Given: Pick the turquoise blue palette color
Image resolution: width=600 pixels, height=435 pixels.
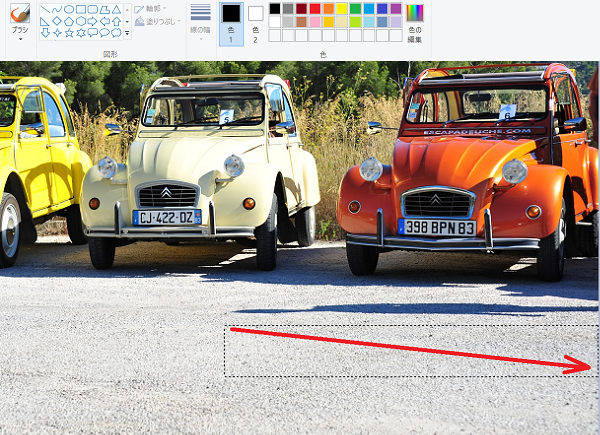Looking at the screenshot, I should tap(369, 8).
